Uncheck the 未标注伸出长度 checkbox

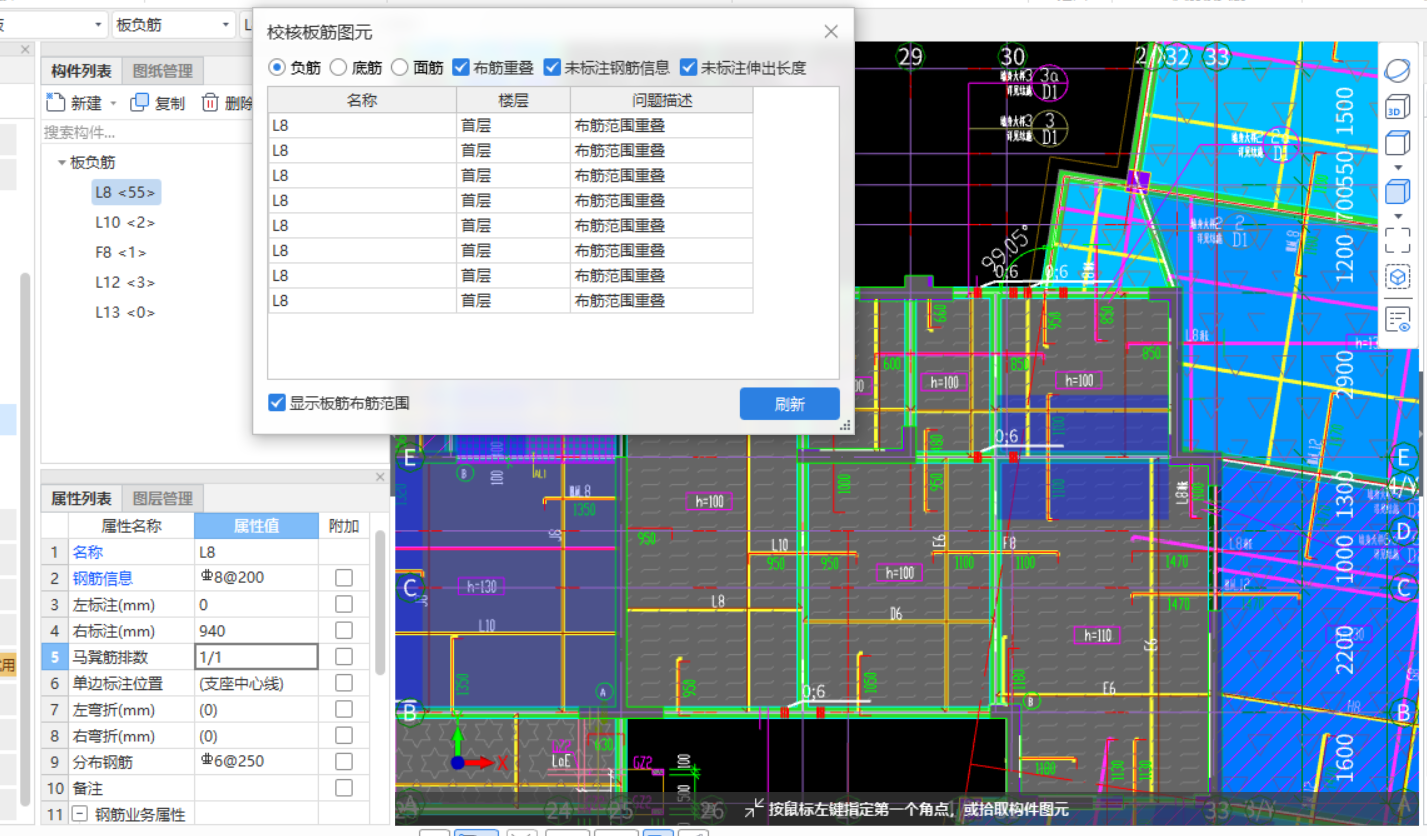688,68
